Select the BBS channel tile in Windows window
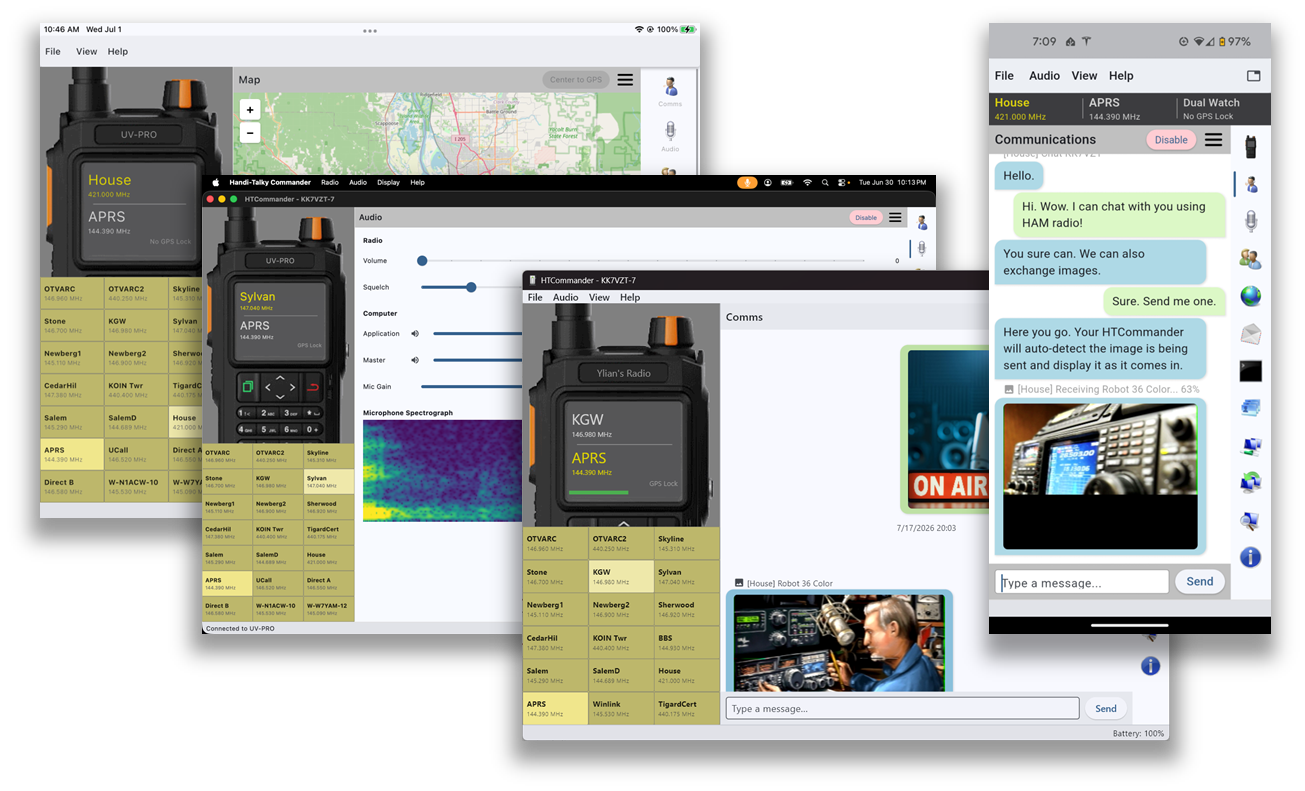 (686, 642)
